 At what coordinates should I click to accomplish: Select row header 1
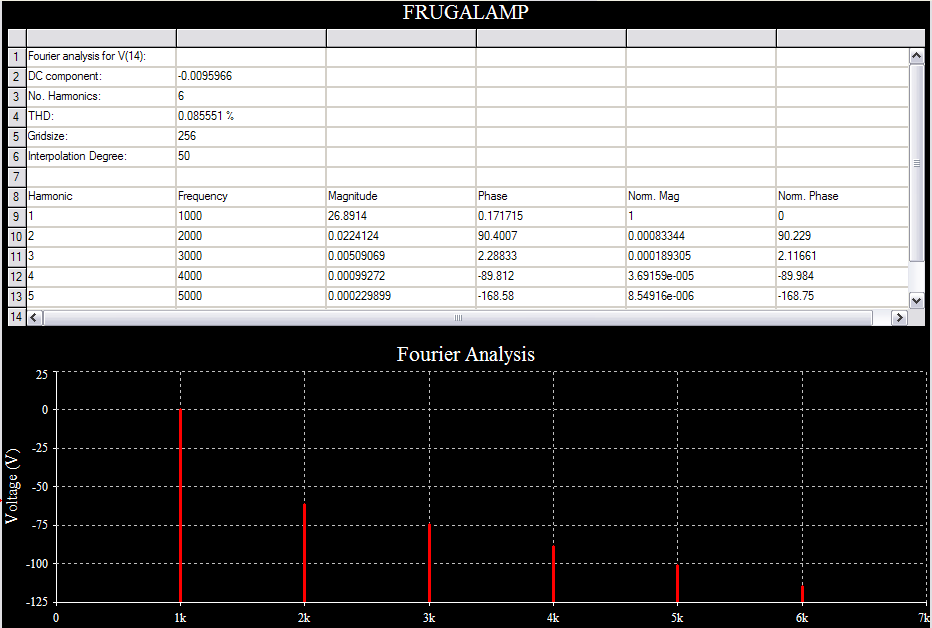click(x=17, y=57)
